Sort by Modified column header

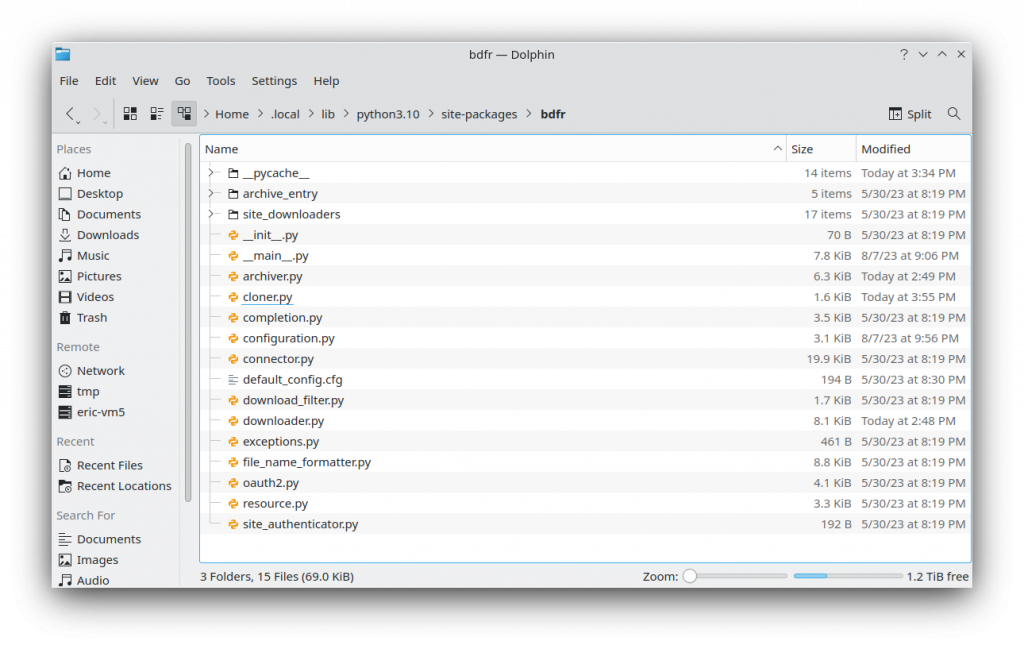pyautogui.click(x=913, y=149)
